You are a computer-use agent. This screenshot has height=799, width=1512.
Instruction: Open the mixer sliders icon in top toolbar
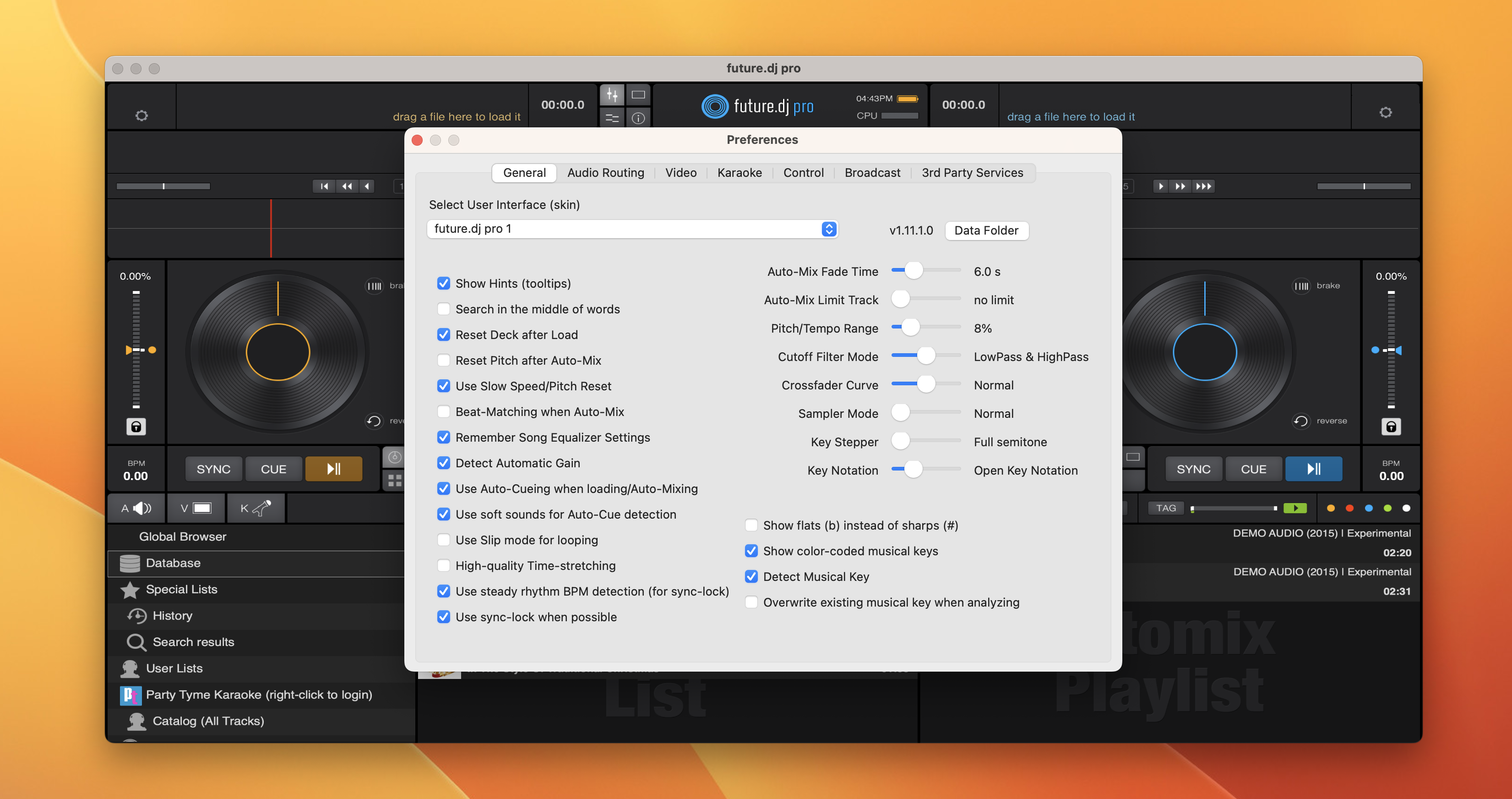pos(612,94)
